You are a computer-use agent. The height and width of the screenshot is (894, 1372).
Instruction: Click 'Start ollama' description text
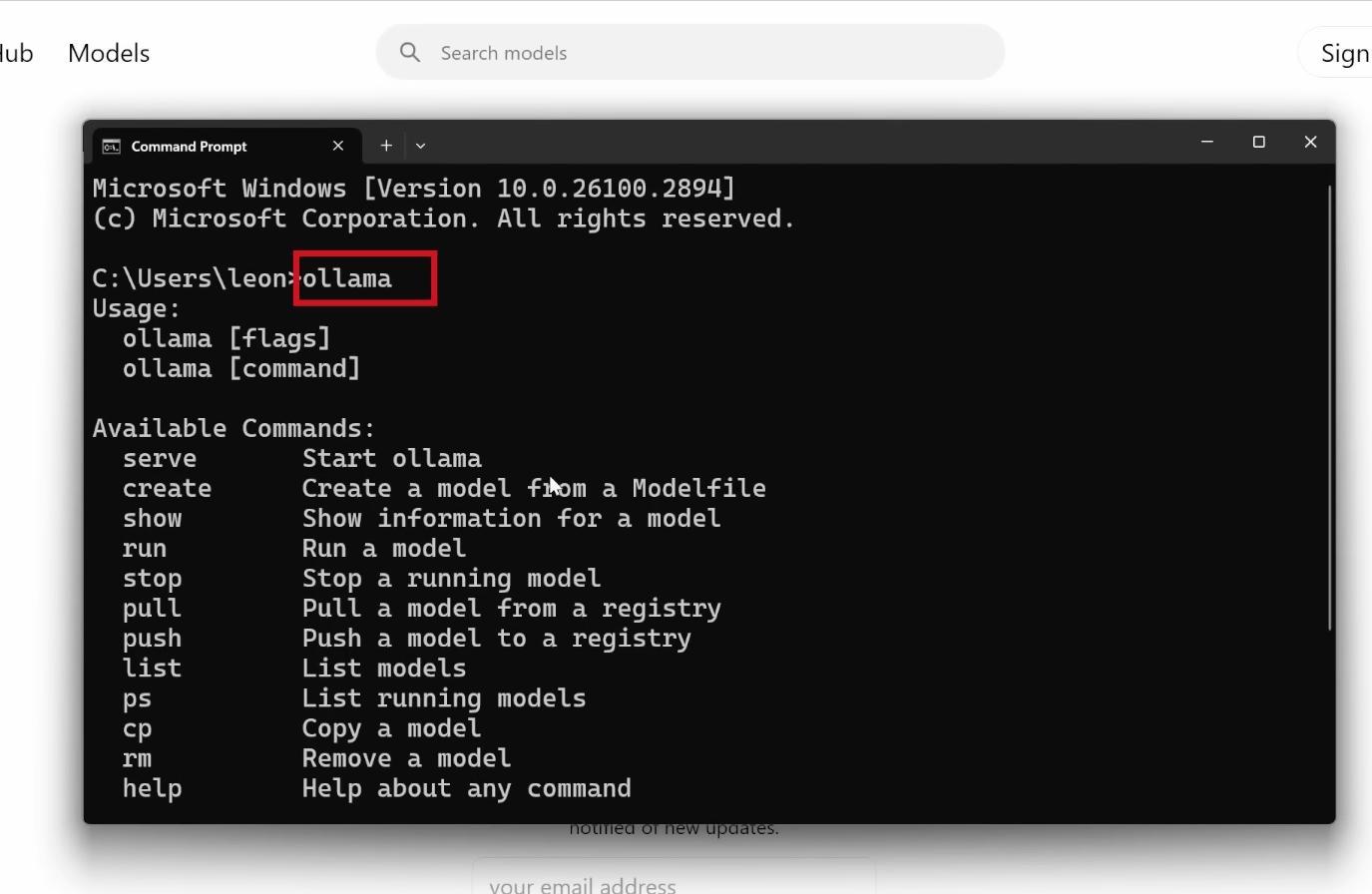392,459
